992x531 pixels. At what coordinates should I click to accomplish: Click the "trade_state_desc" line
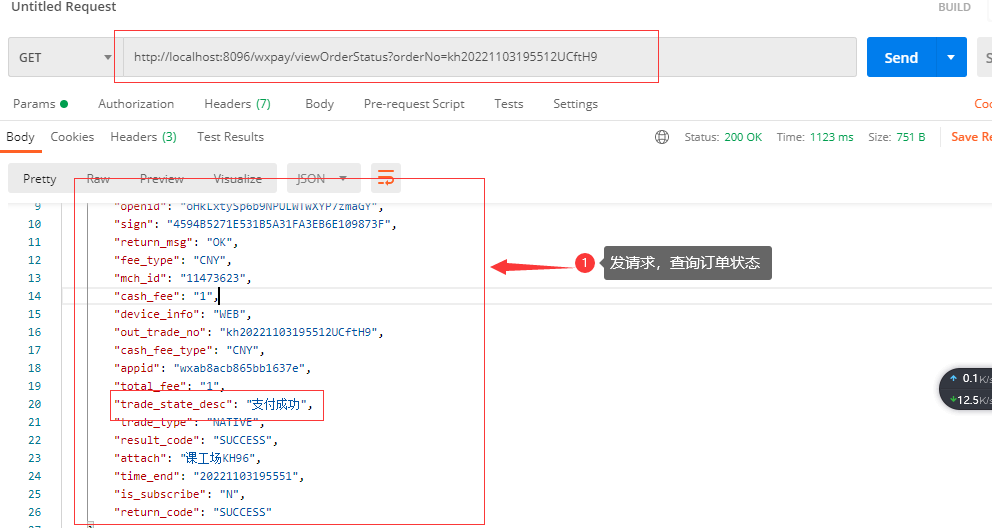(213, 404)
